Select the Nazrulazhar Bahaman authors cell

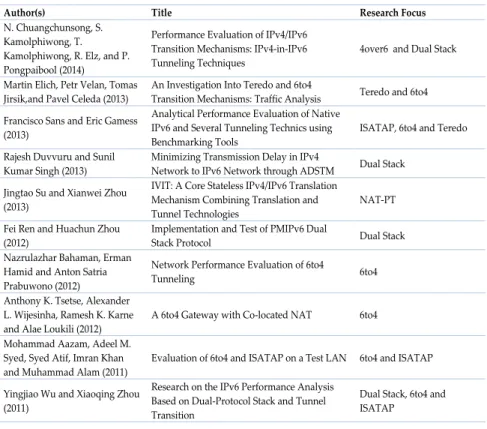pyautogui.click(x=67, y=272)
